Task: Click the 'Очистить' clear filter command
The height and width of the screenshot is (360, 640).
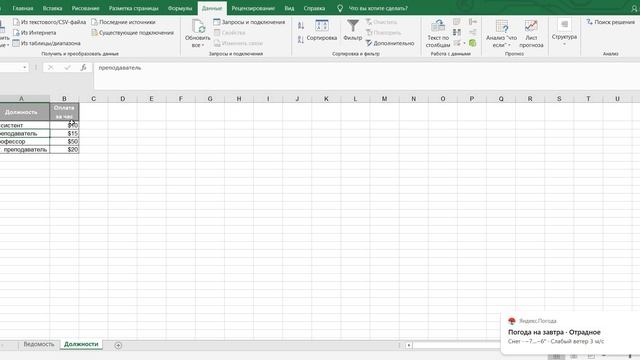Action: (x=381, y=22)
